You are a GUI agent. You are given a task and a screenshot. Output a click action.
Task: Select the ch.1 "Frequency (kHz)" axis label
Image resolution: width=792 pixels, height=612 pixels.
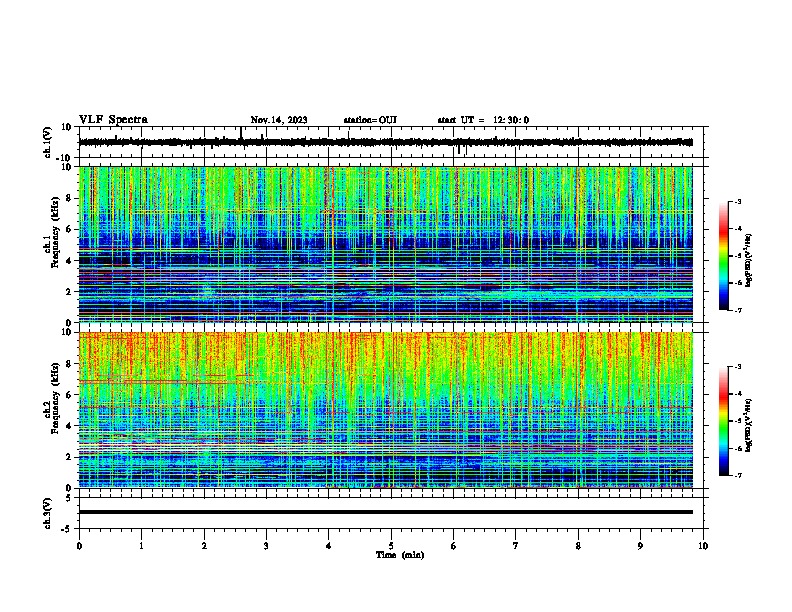(55, 232)
